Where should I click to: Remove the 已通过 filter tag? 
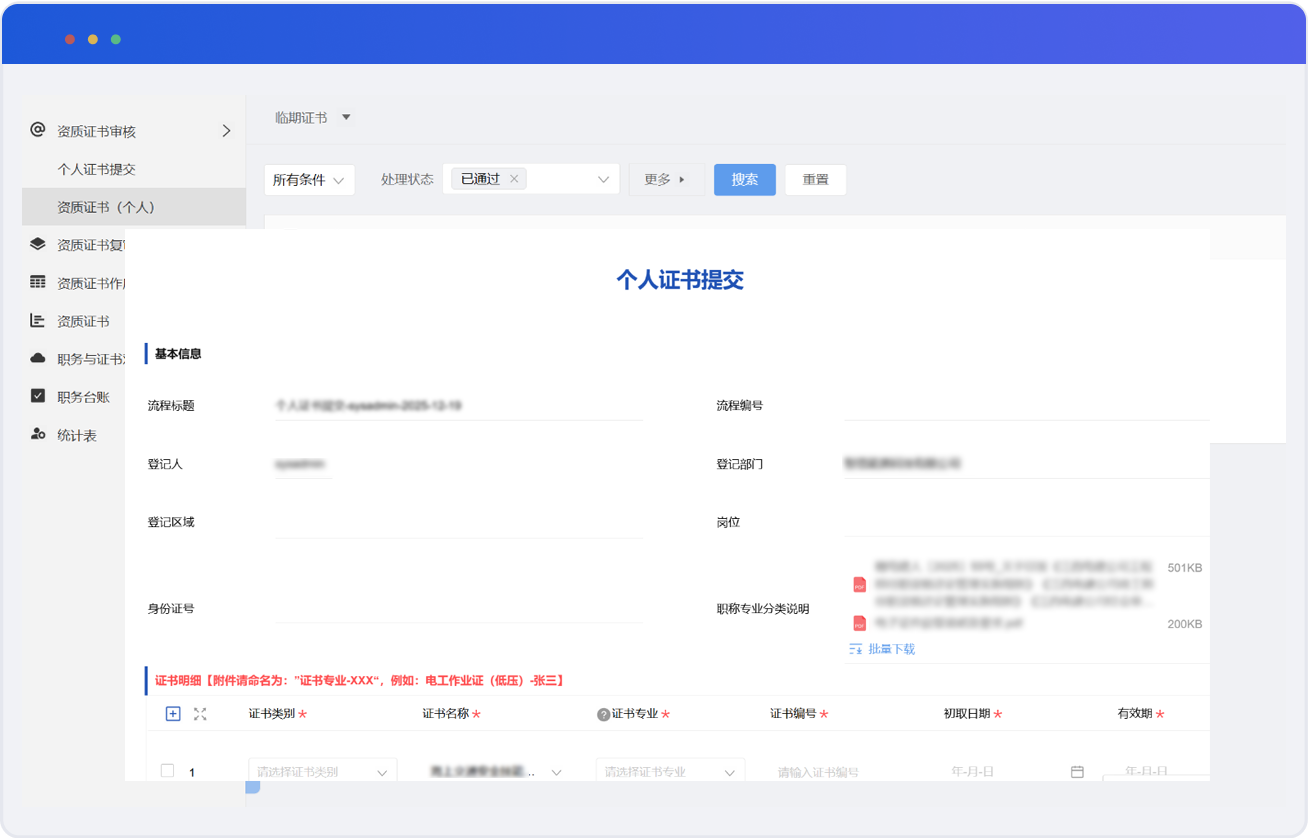pyautogui.click(x=514, y=179)
